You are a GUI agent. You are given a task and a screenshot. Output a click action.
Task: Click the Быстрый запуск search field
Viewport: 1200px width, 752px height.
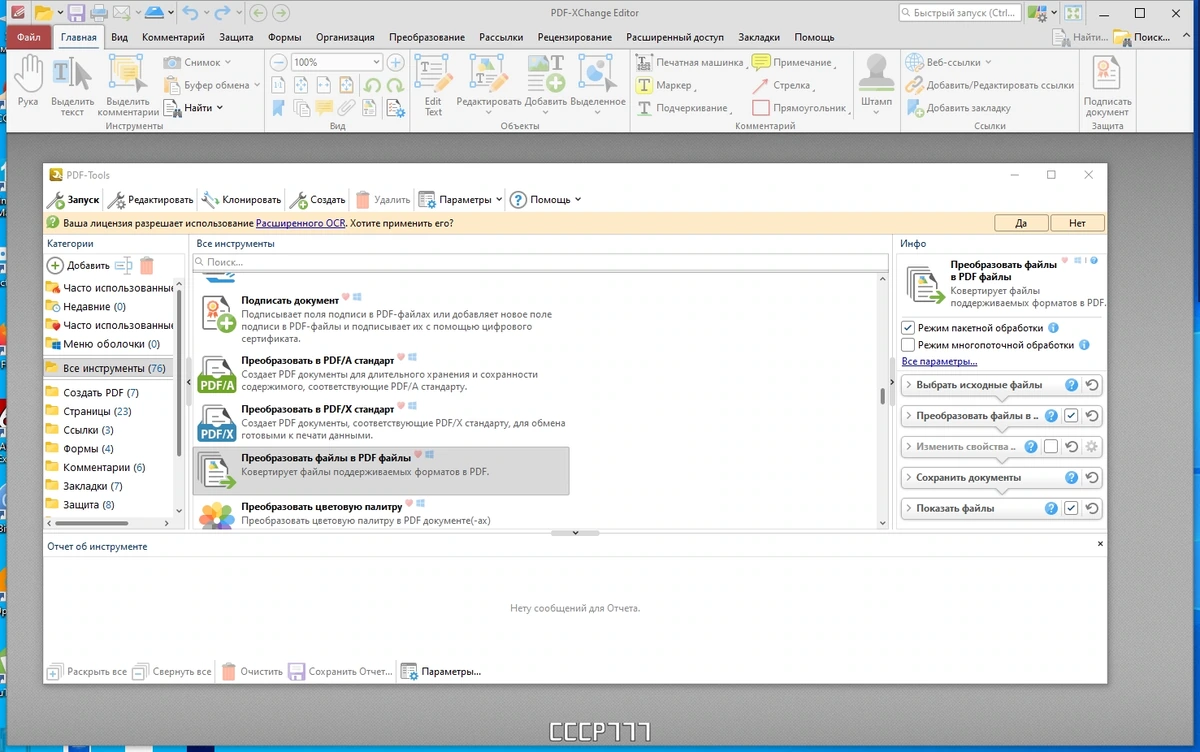960,13
